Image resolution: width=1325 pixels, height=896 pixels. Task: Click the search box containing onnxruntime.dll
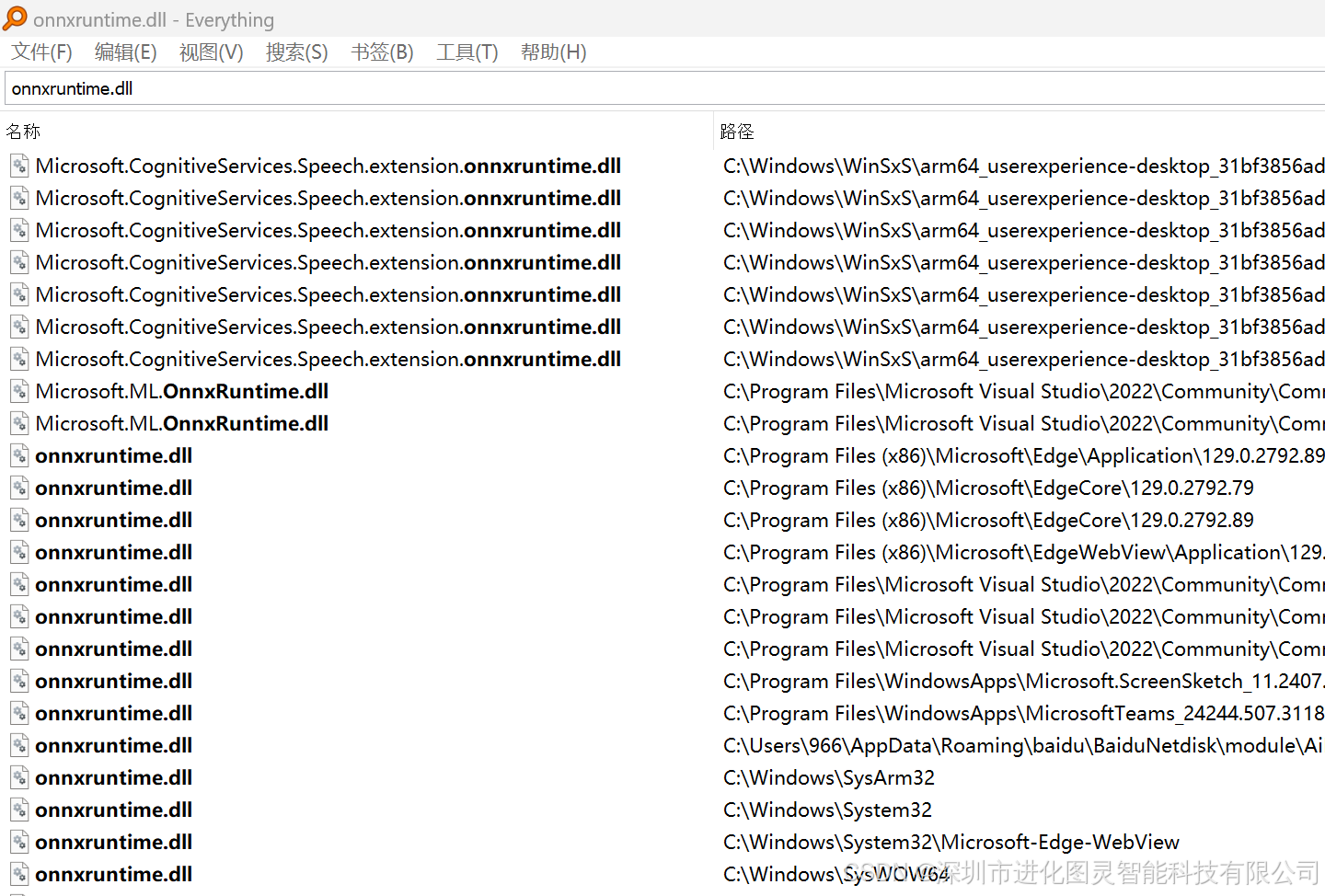point(664,88)
